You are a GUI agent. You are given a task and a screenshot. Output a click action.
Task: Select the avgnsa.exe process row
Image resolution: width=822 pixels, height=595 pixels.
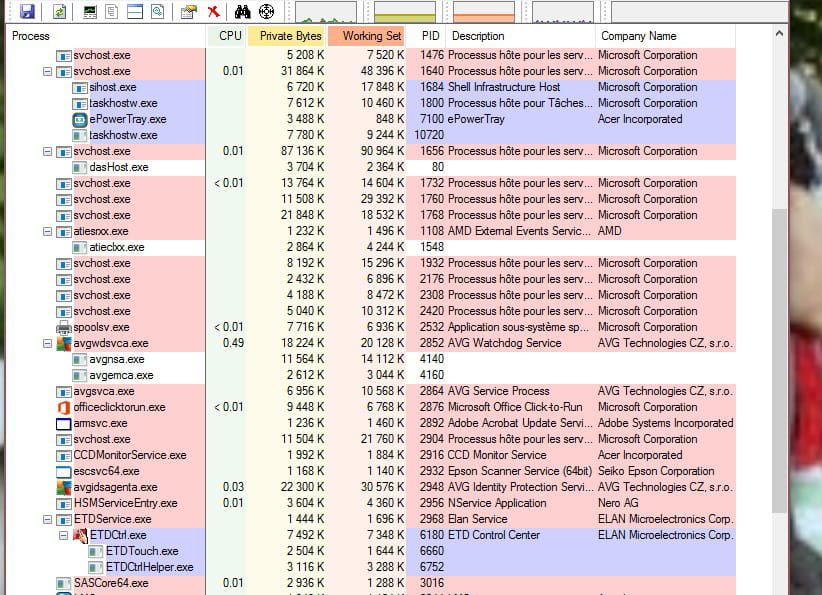(x=371, y=360)
